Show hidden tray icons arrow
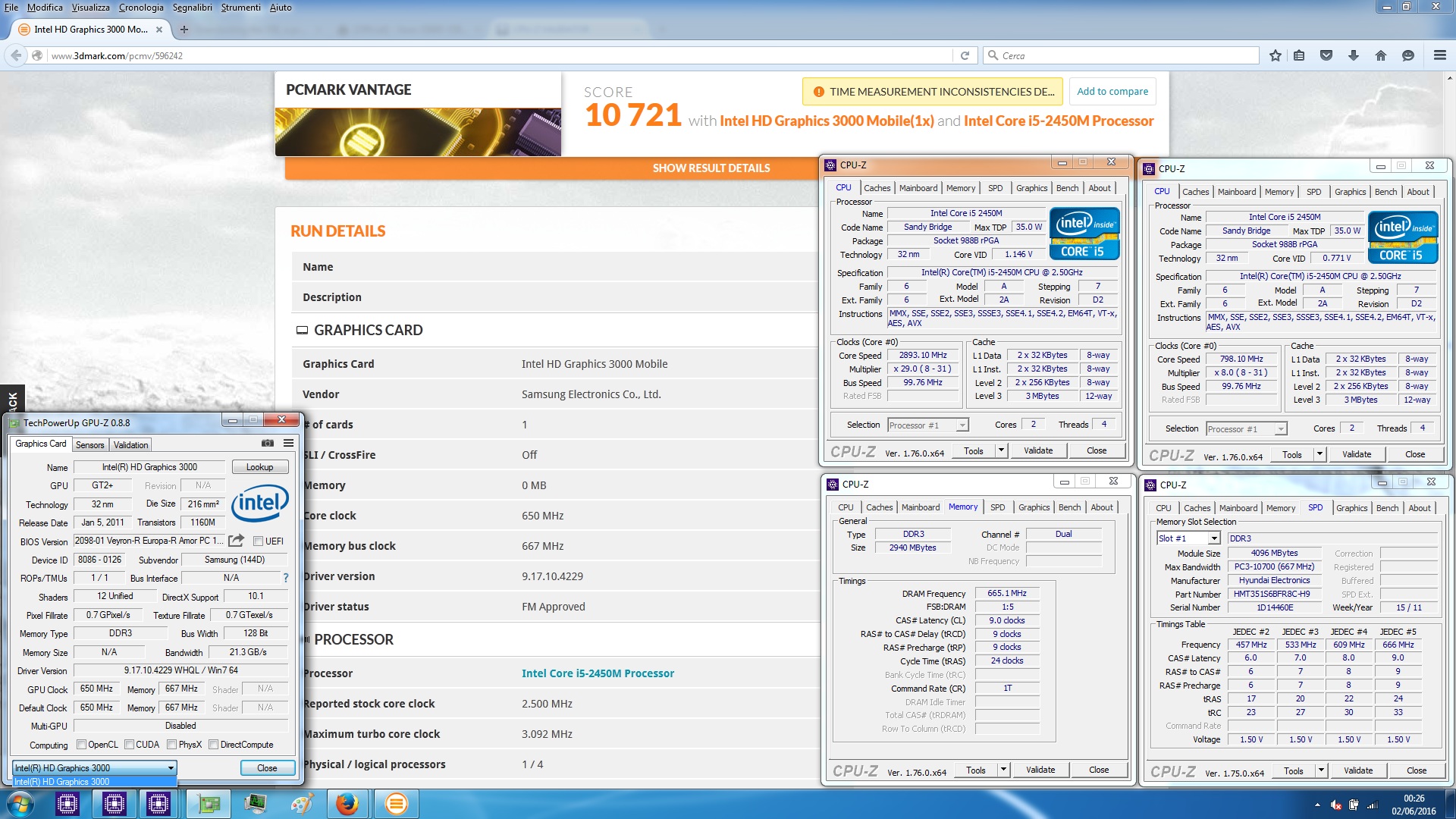This screenshot has height=819, width=1456. pos(1317,805)
